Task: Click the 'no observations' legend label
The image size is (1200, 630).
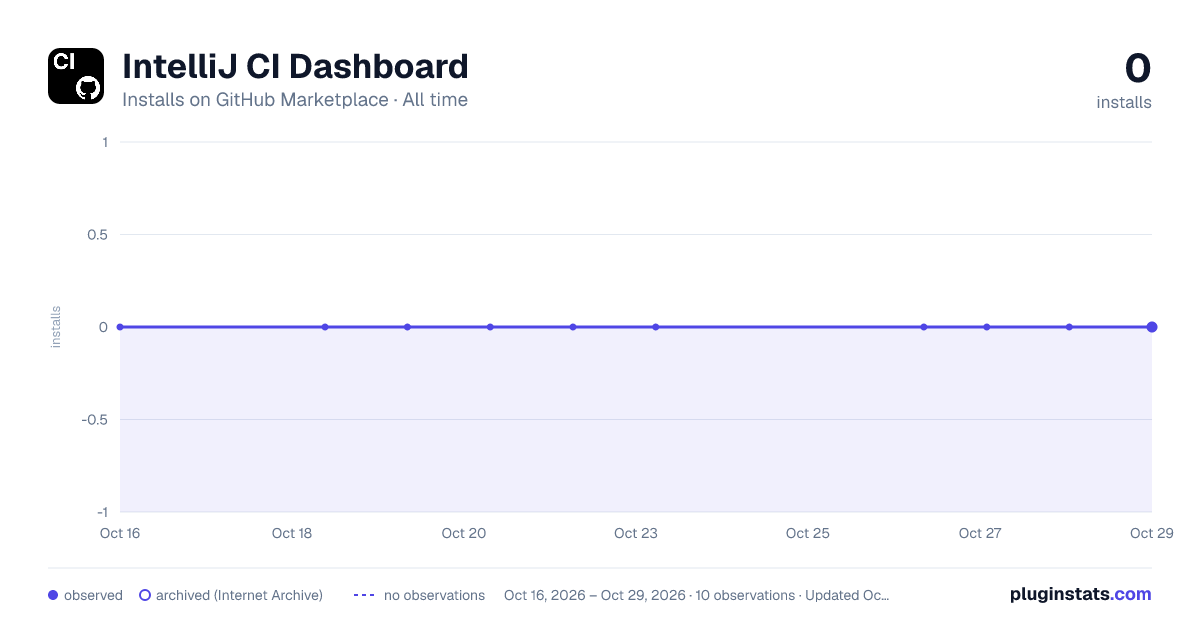Action: click(x=434, y=595)
